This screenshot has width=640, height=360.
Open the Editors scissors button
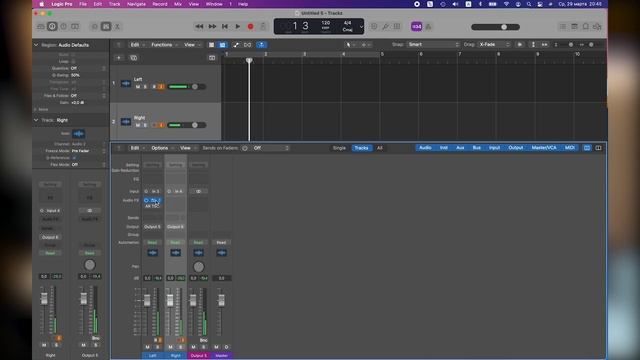click(117, 27)
